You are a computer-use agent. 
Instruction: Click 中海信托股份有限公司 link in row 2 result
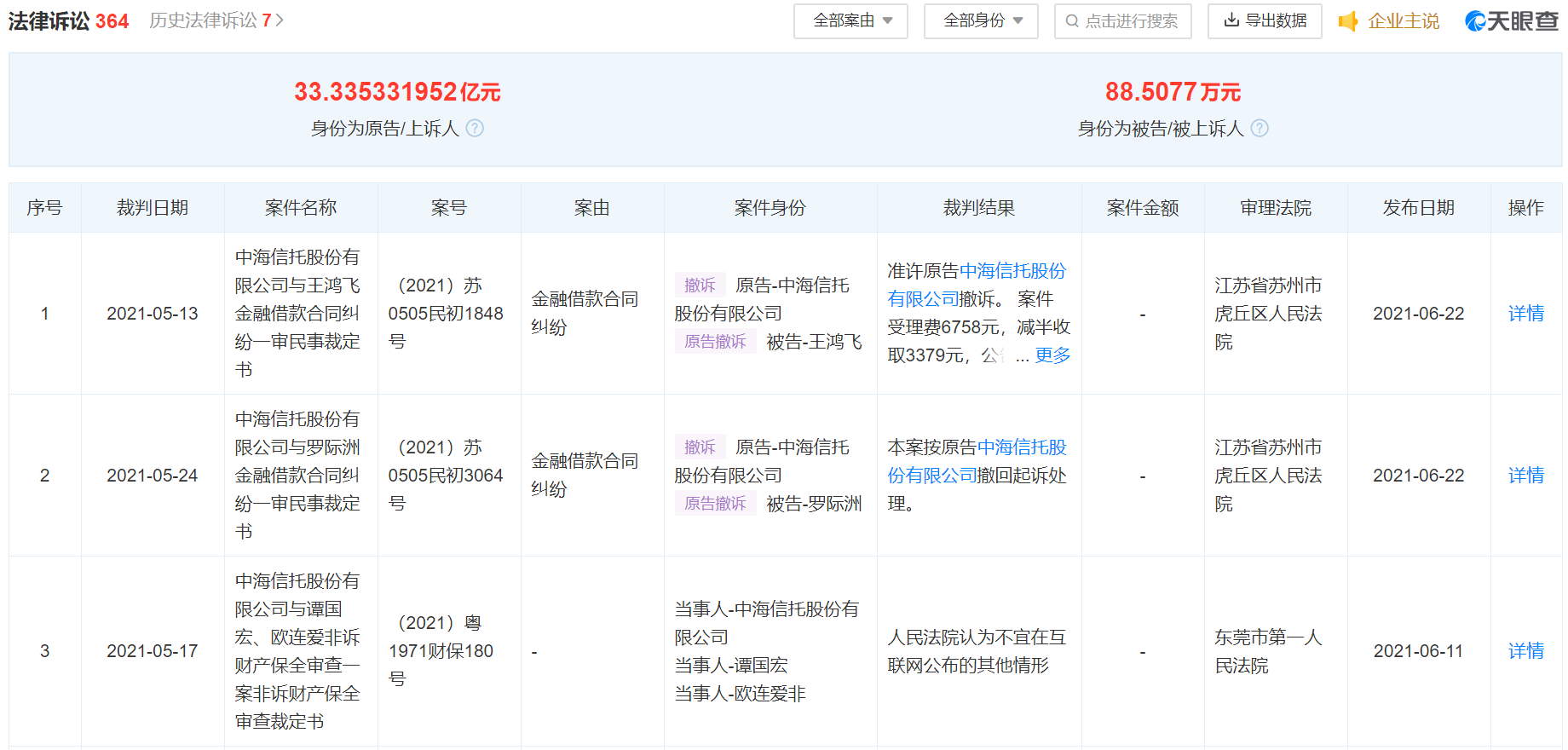pyautogui.click(x=977, y=461)
